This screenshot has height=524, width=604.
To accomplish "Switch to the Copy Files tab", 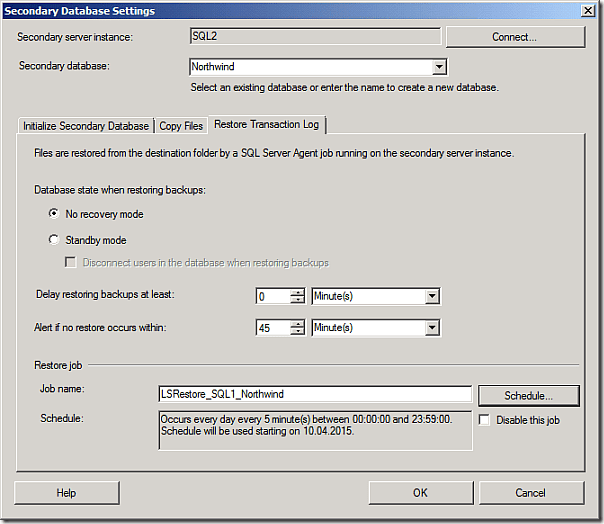I will click(x=181, y=126).
